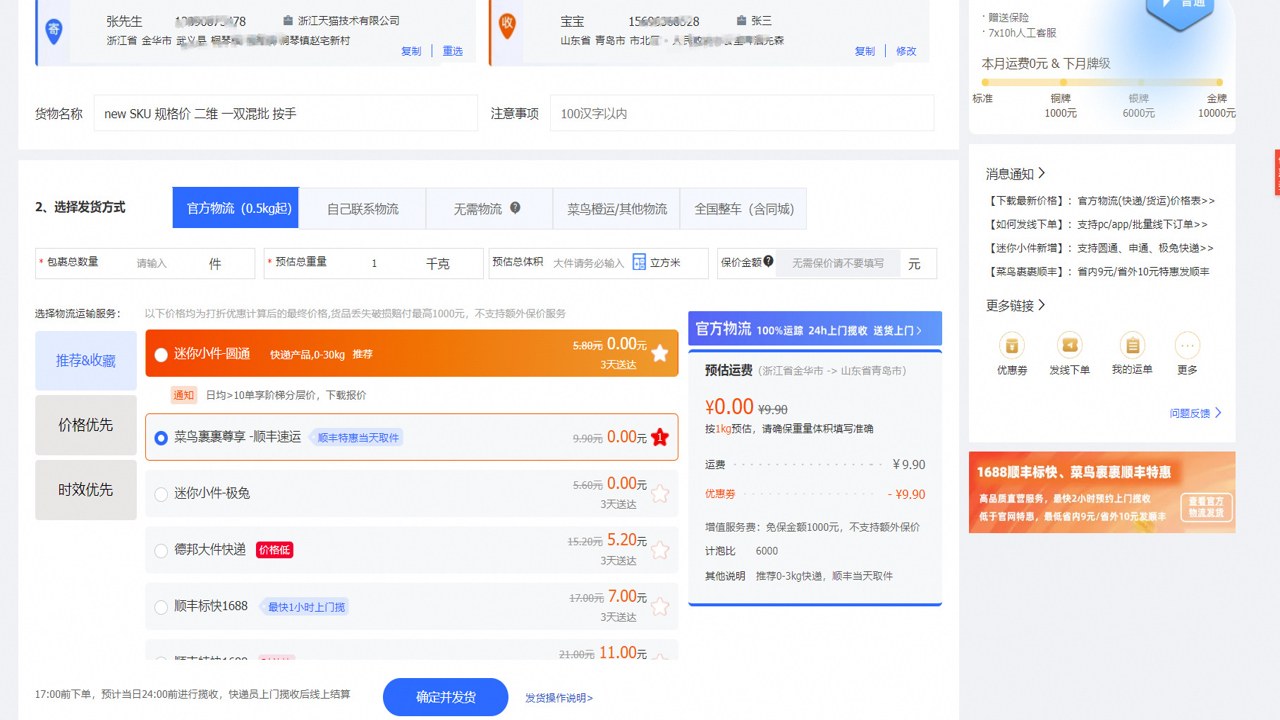This screenshot has width=1280, height=720.
Task: Unfavorite the 迷你小件-圆通 star
Action: pyautogui.click(x=659, y=353)
